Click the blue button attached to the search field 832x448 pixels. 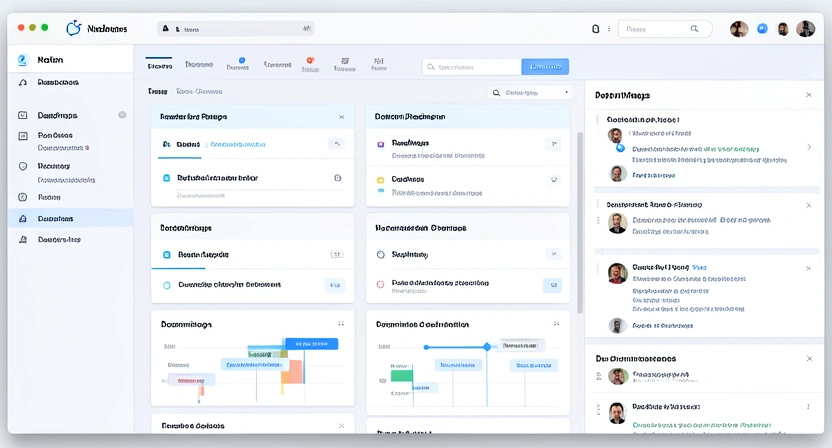click(x=545, y=67)
